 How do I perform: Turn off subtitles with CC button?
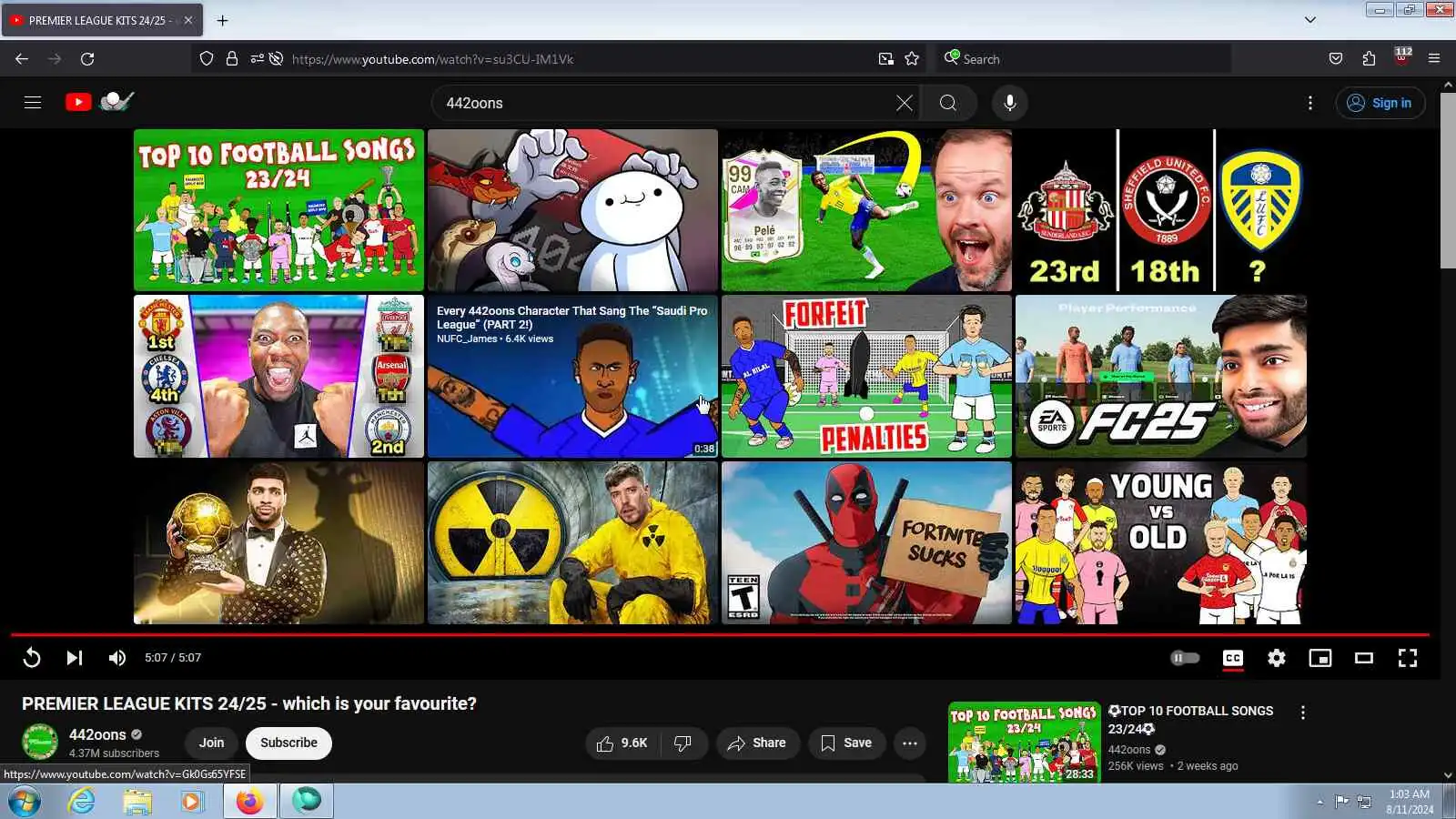pyautogui.click(x=1233, y=658)
